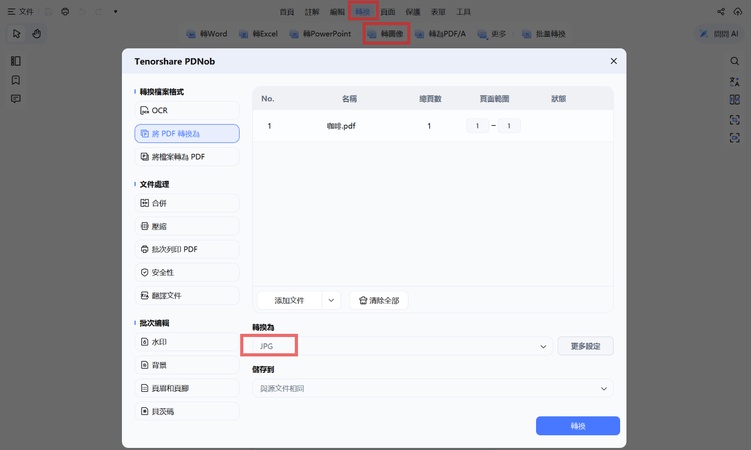Viewport: 751px width, 450px height.
Task: Click the 轉為PDF/A toolbar button
Action: pos(441,34)
